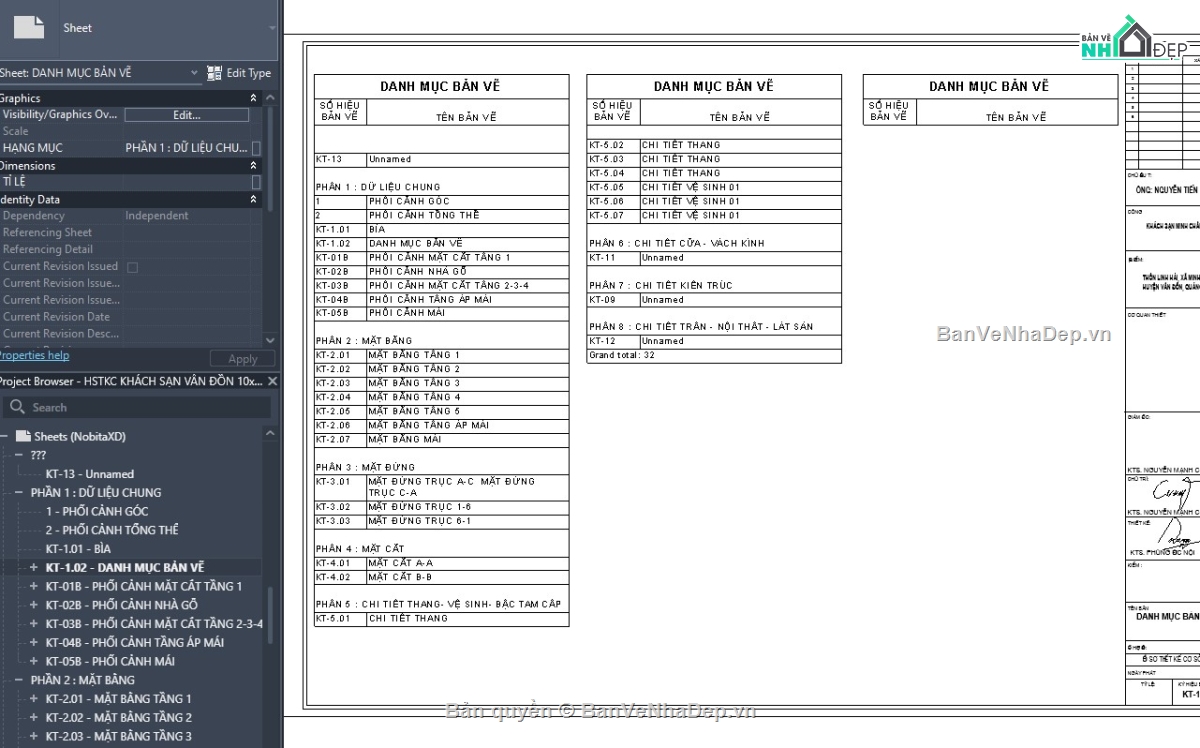Click the Edit... button for Visibility/Graphics Overrides
The width and height of the screenshot is (1200, 748).
click(x=186, y=115)
